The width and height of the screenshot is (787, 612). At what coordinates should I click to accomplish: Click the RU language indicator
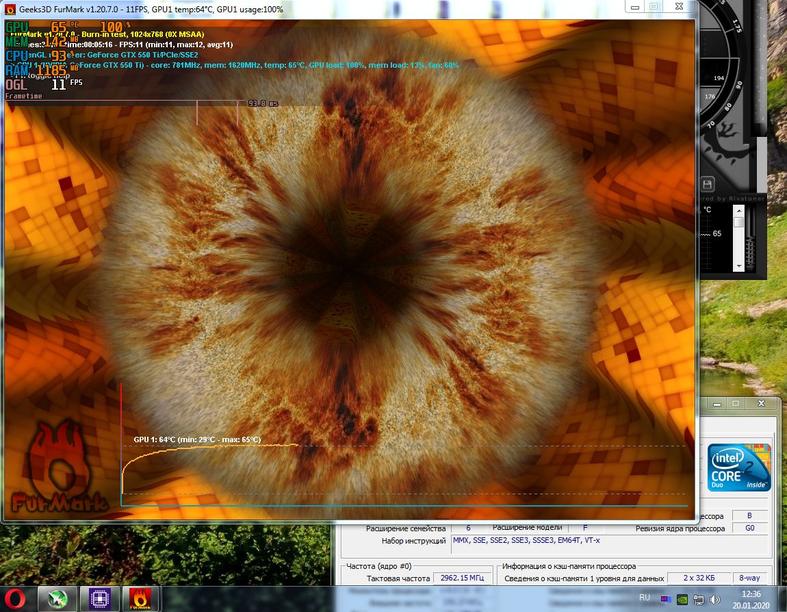pyautogui.click(x=645, y=597)
